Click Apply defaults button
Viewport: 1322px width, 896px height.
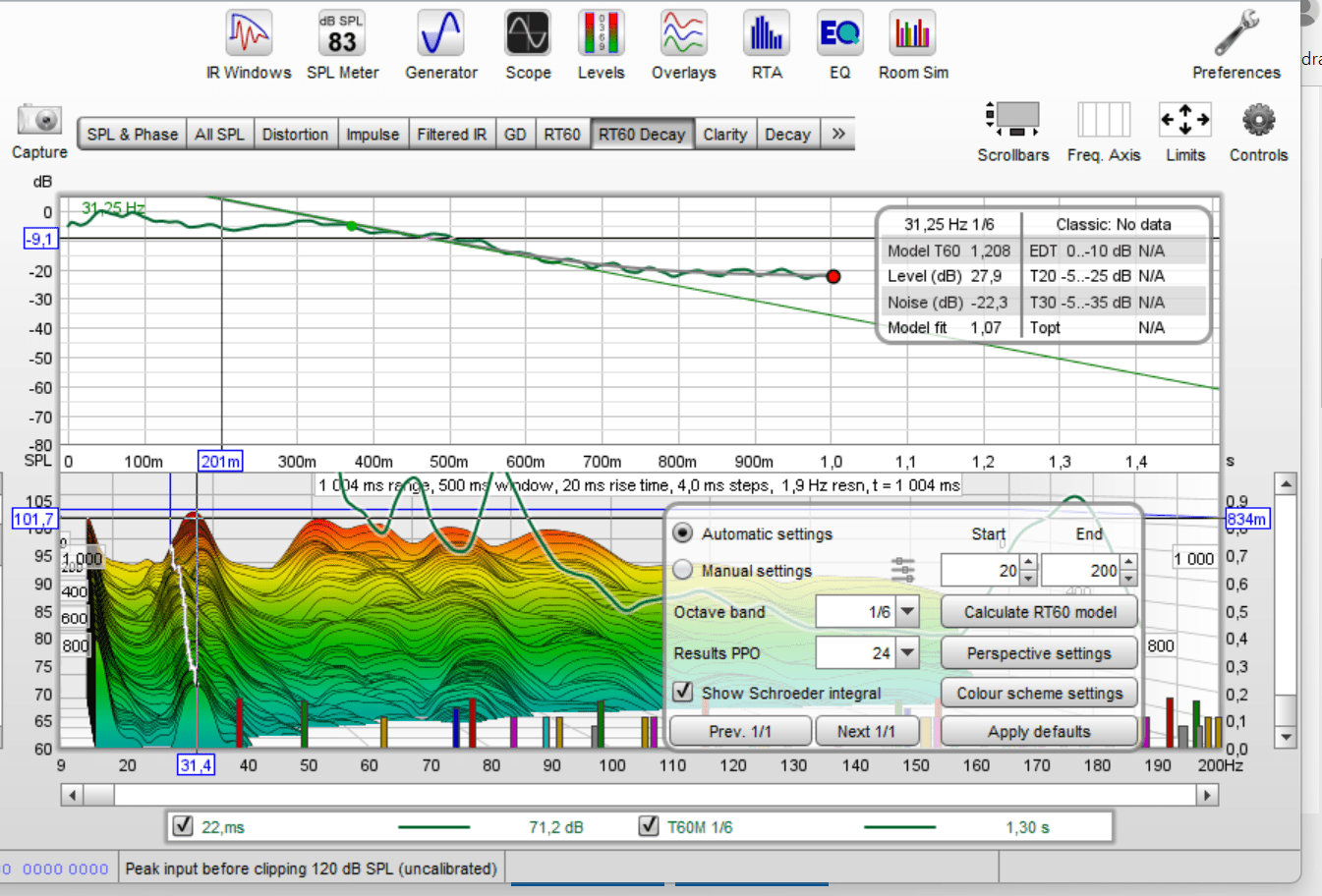(1039, 732)
